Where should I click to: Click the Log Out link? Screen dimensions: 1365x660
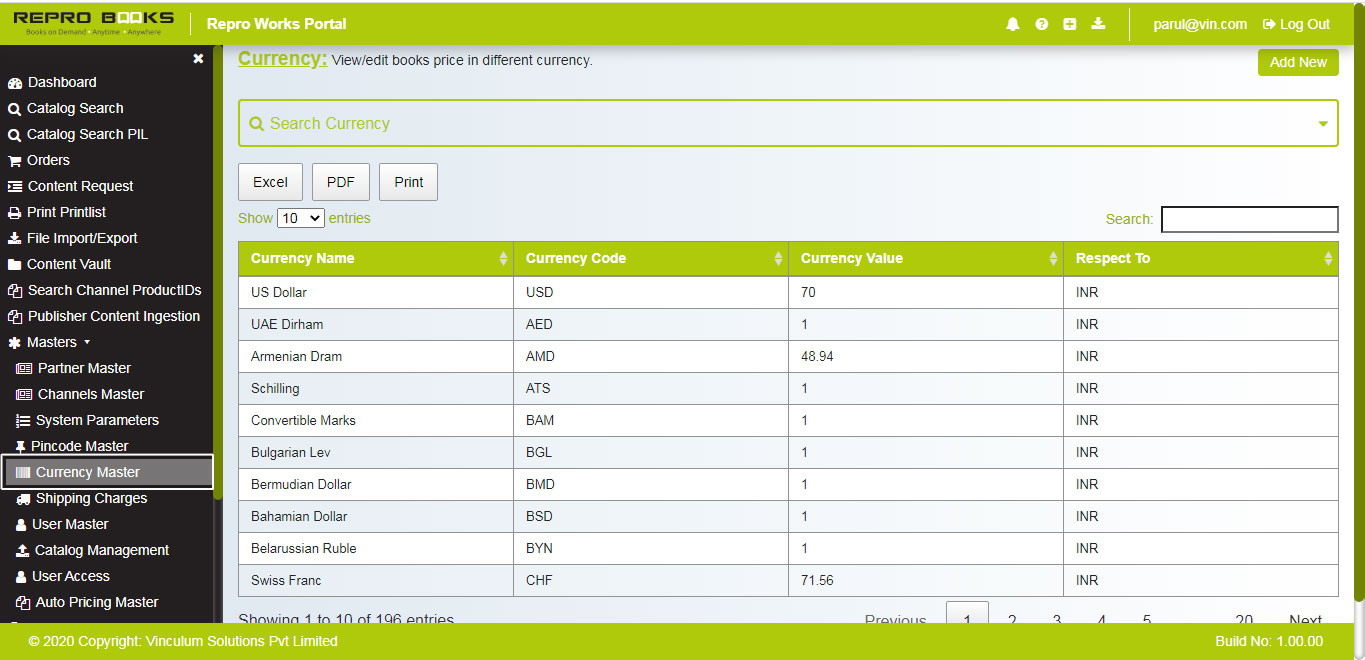[1296, 24]
